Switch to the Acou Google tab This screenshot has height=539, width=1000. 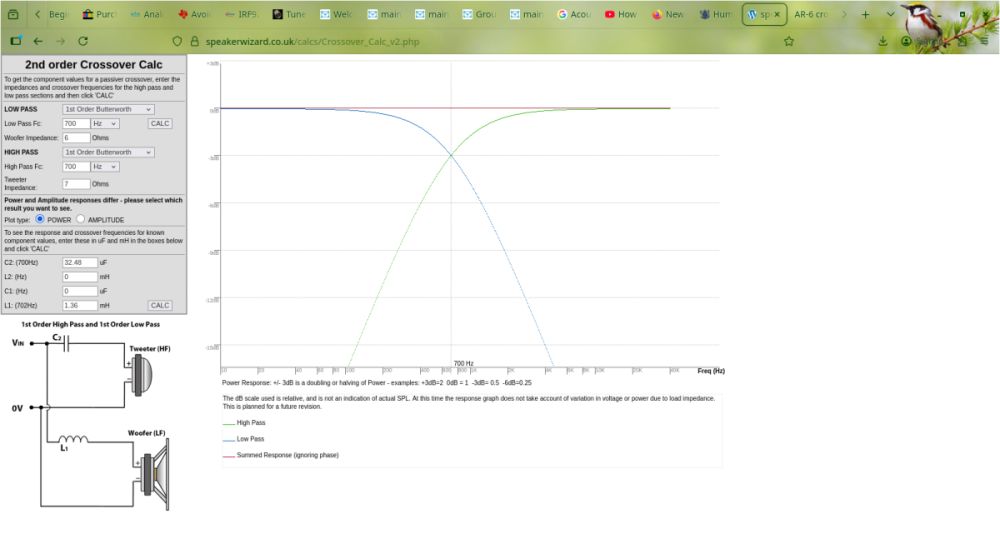click(575, 14)
